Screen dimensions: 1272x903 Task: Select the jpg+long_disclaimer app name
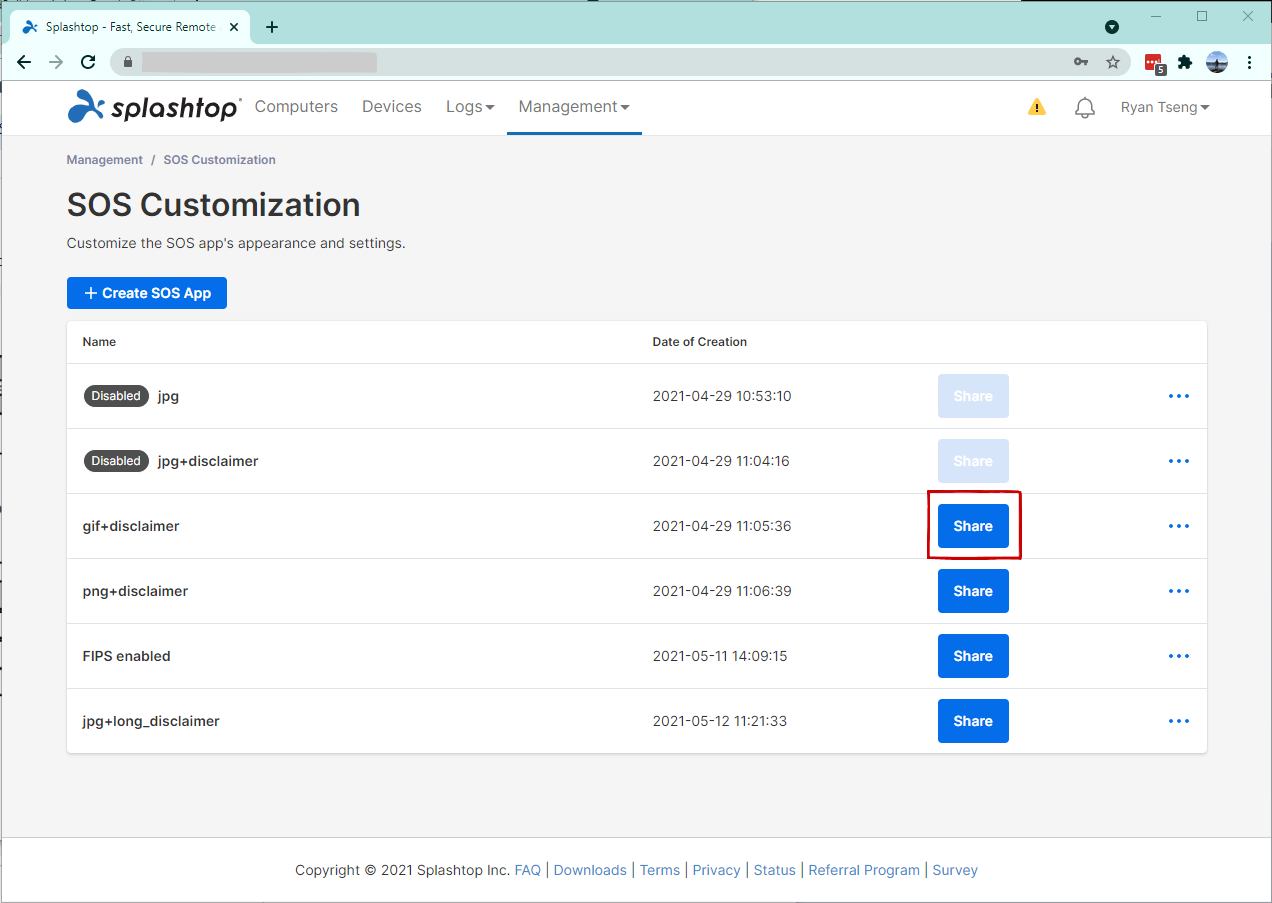click(x=151, y=721)
